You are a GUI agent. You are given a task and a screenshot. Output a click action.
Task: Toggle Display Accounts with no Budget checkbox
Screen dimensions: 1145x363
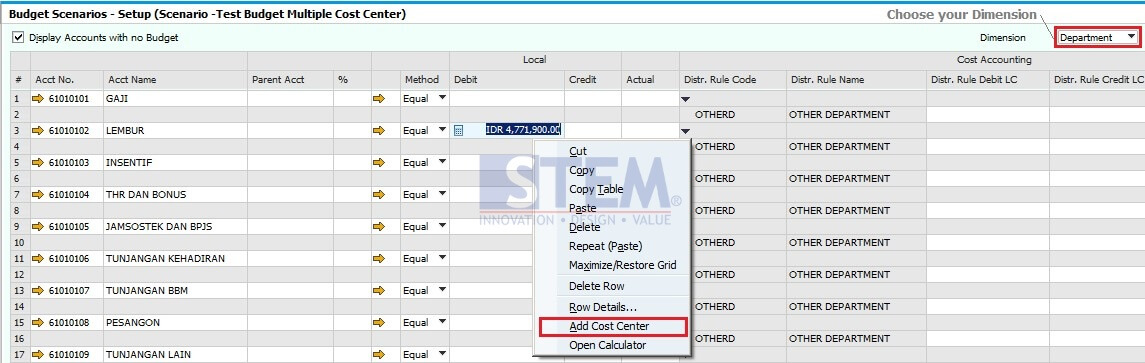pyautogui.click(x=18, y=37)
